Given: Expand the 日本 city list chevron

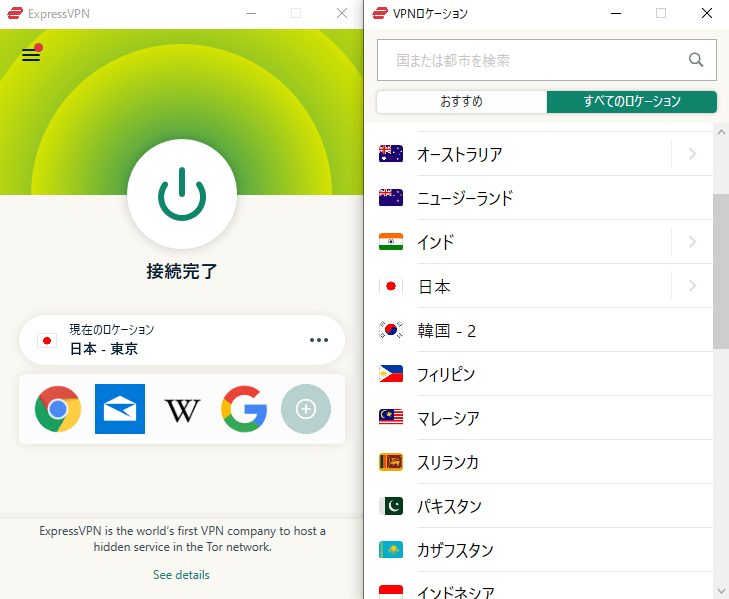Looking at the screenshot, I should [x=692, y=286].
